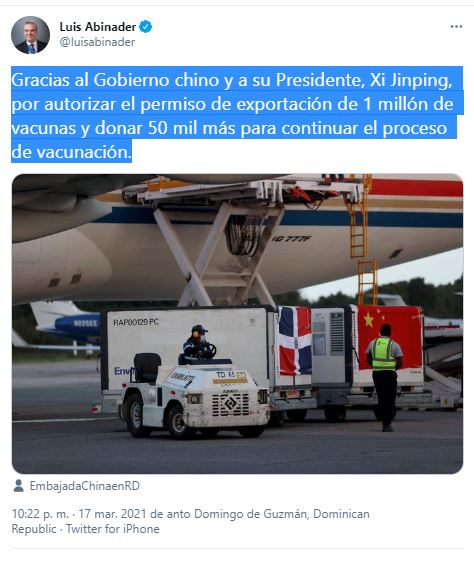Screen dimensions: 474x562
Task: Click the worker in the yellow vest
Action: [x=384, y=377]
